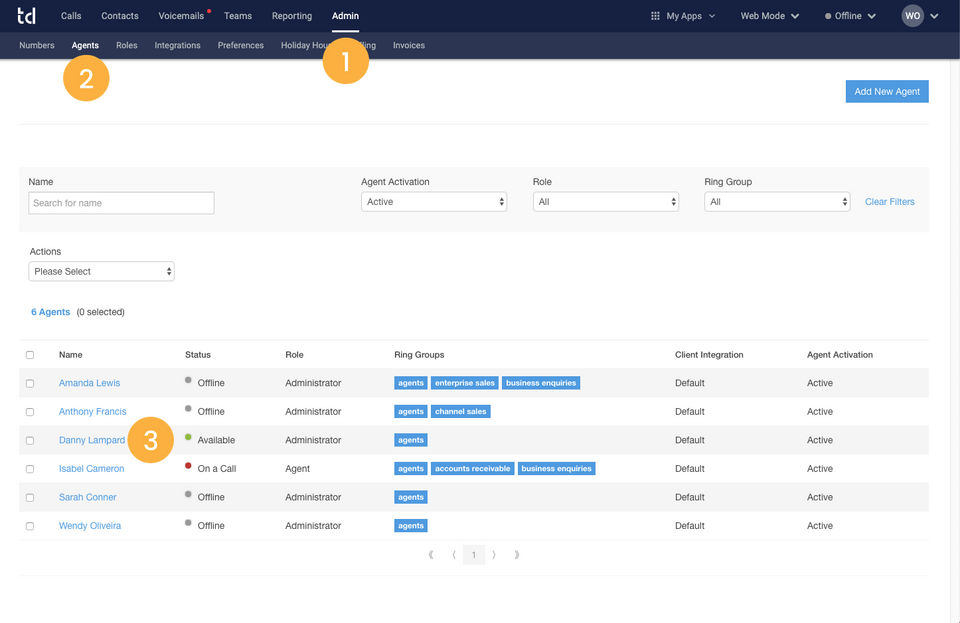Click the WO user avatar
960x623 pixels.
[x=912, y=16]
